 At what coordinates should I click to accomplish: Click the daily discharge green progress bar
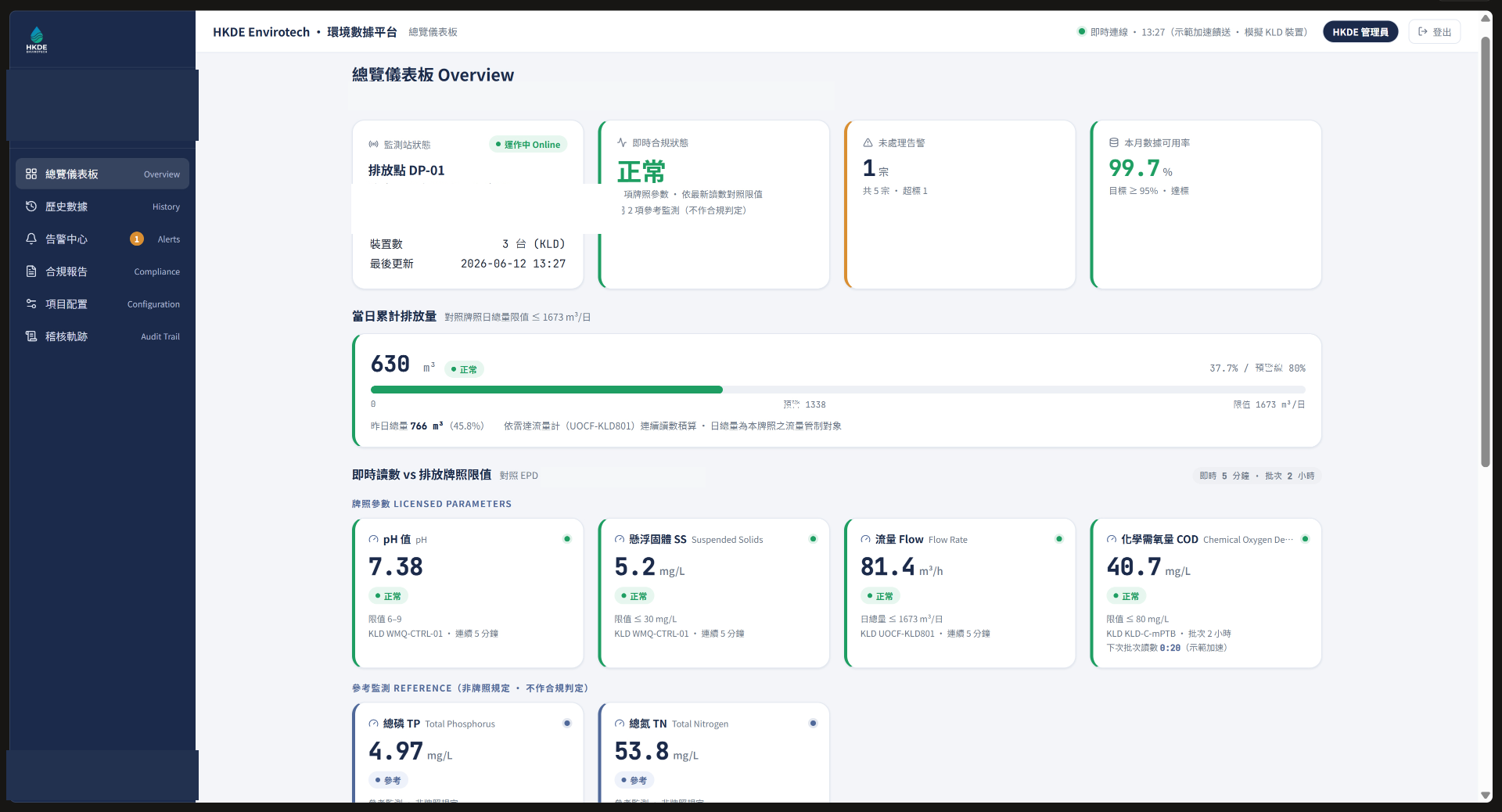pyautogui.click(x=547, y=390)
